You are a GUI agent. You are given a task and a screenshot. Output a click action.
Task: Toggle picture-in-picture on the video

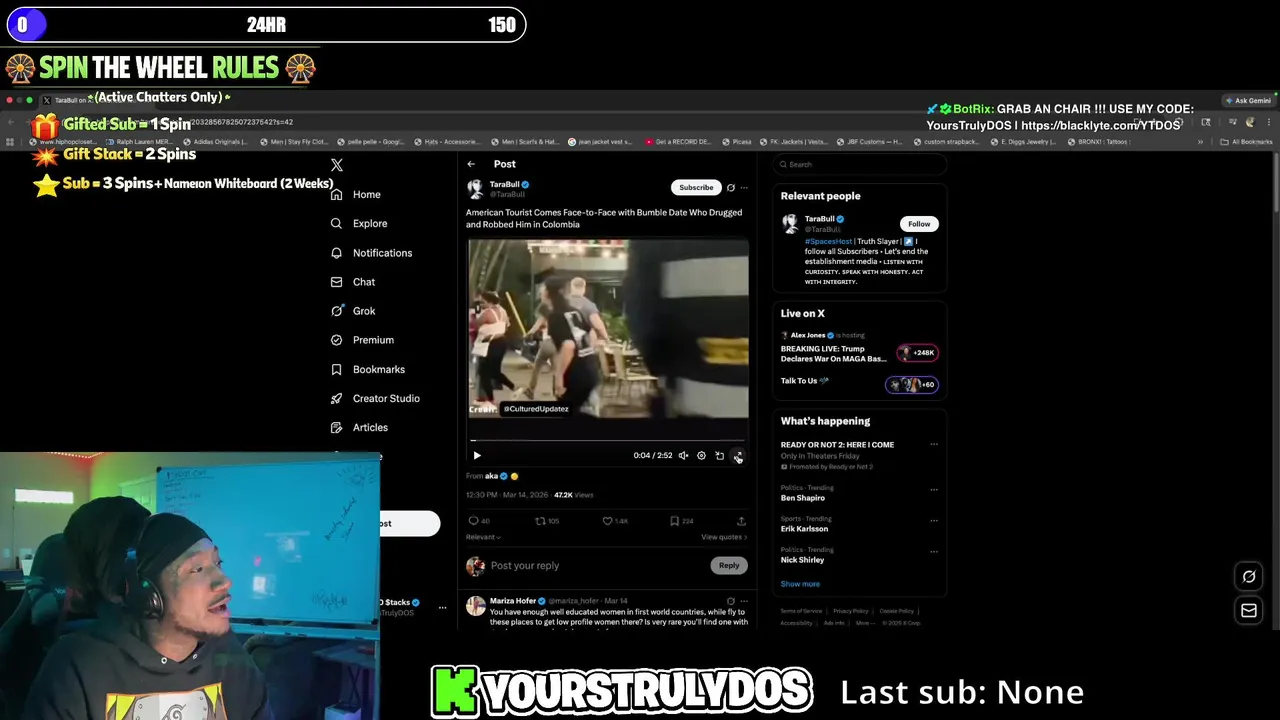pyautogui.click(x=719, y=455)
